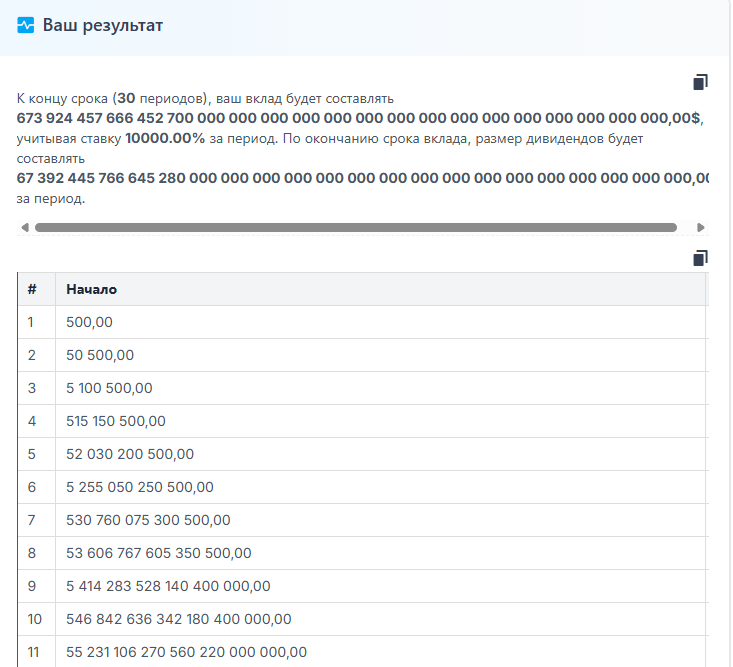Copy the table with the lower copy icon
Image resolution: width=733 pixels, height=667 pixels.
(x=700, y=258)
